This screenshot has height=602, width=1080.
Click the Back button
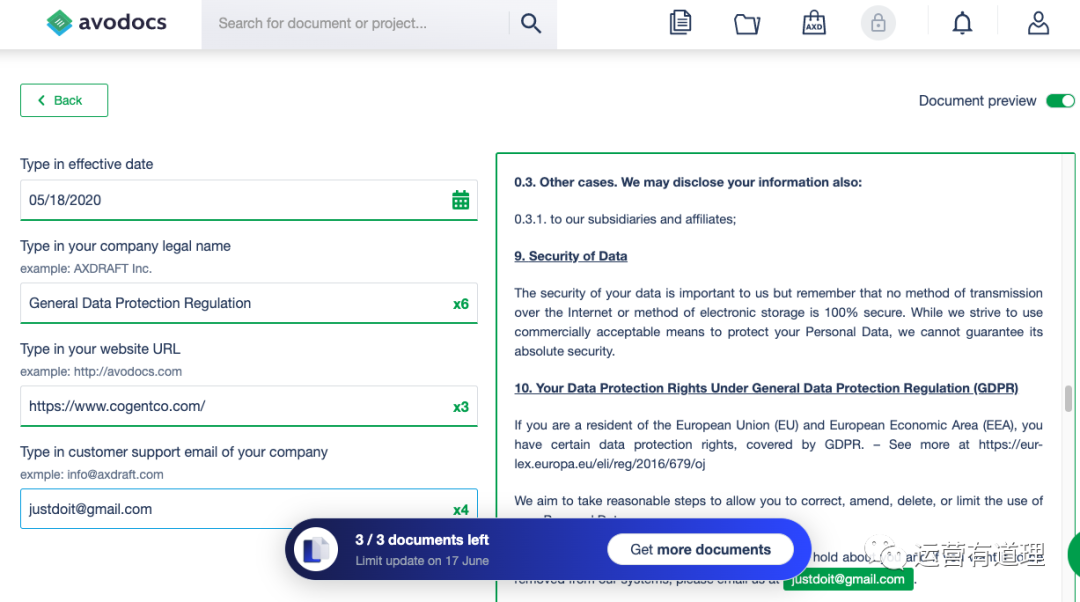(x=64, y=100)
